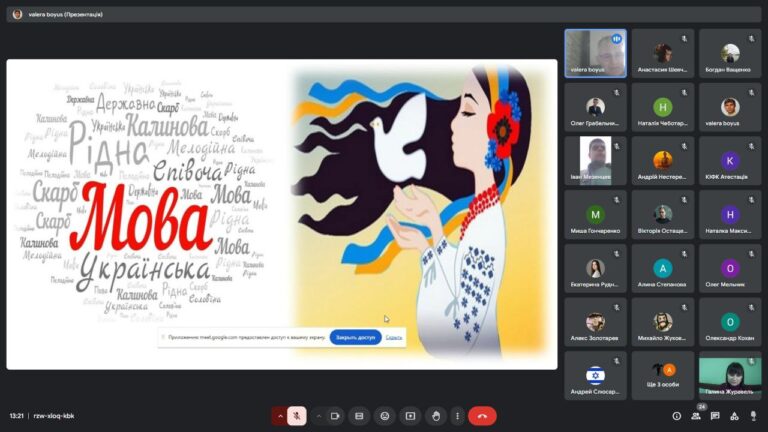The height and width of the screenshot is (432, 768).
Task: Click the shared presentation slide
Action: click(x=282, y=214)
